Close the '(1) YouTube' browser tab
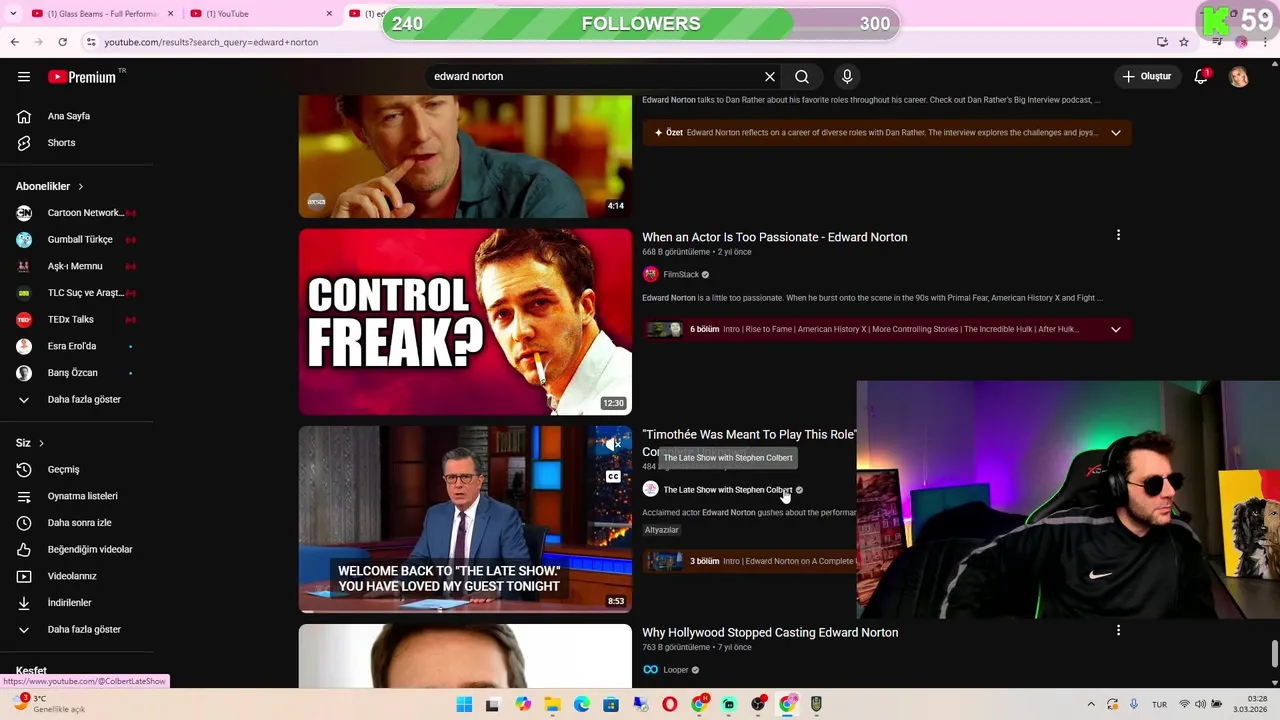 click(x=329, y=14)
